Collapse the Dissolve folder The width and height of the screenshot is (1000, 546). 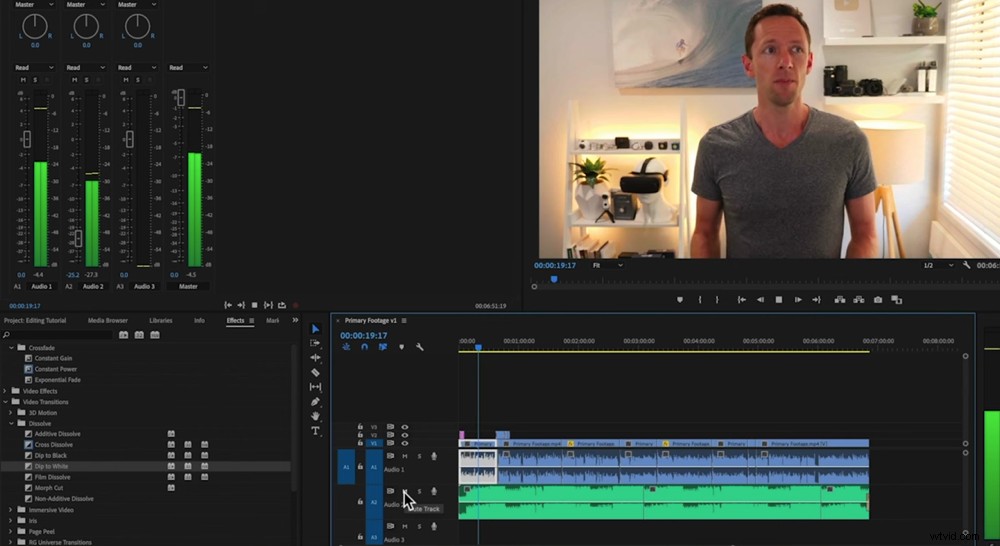[x=11, y=424]
